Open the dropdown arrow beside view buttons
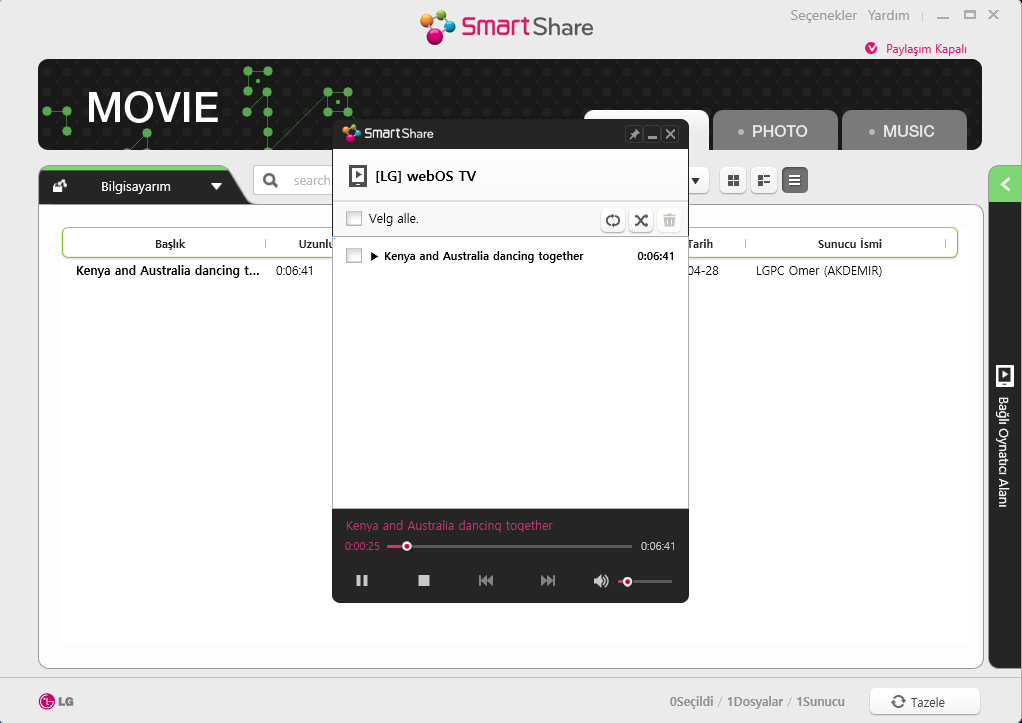1022x723 pixels. (x=697, y=181)
